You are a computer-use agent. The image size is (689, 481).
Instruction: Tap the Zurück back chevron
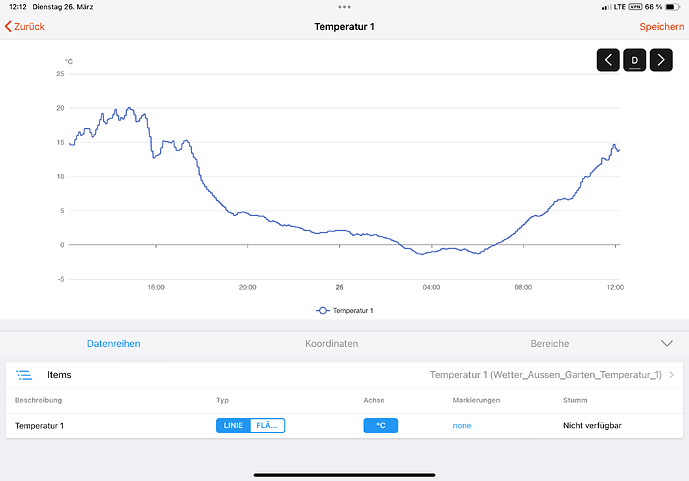click(10, 27)
